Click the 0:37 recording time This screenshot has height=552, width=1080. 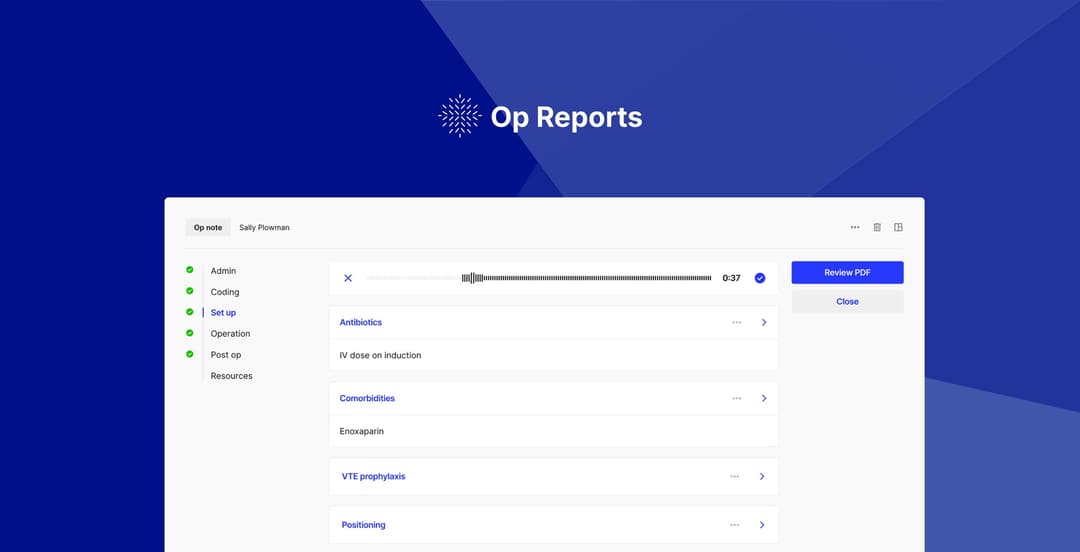pyautogui.click(x=731, y=278)
